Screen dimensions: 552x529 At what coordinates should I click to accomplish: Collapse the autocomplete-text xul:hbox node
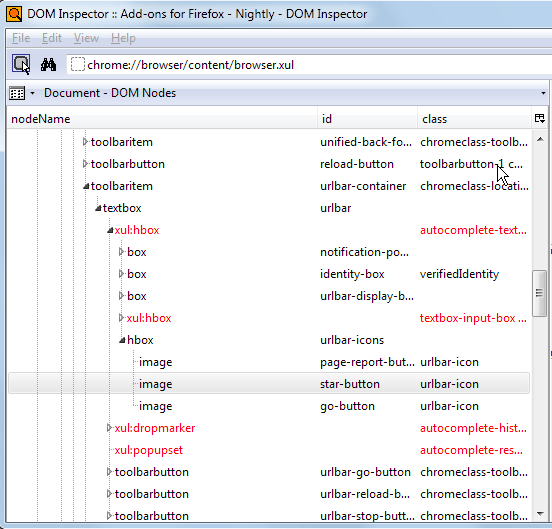[110, 230]
